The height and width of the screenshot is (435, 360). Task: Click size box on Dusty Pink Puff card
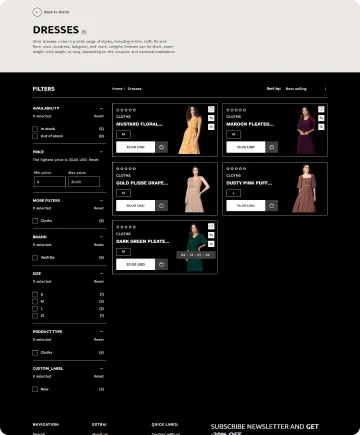[x=233, y=193]
